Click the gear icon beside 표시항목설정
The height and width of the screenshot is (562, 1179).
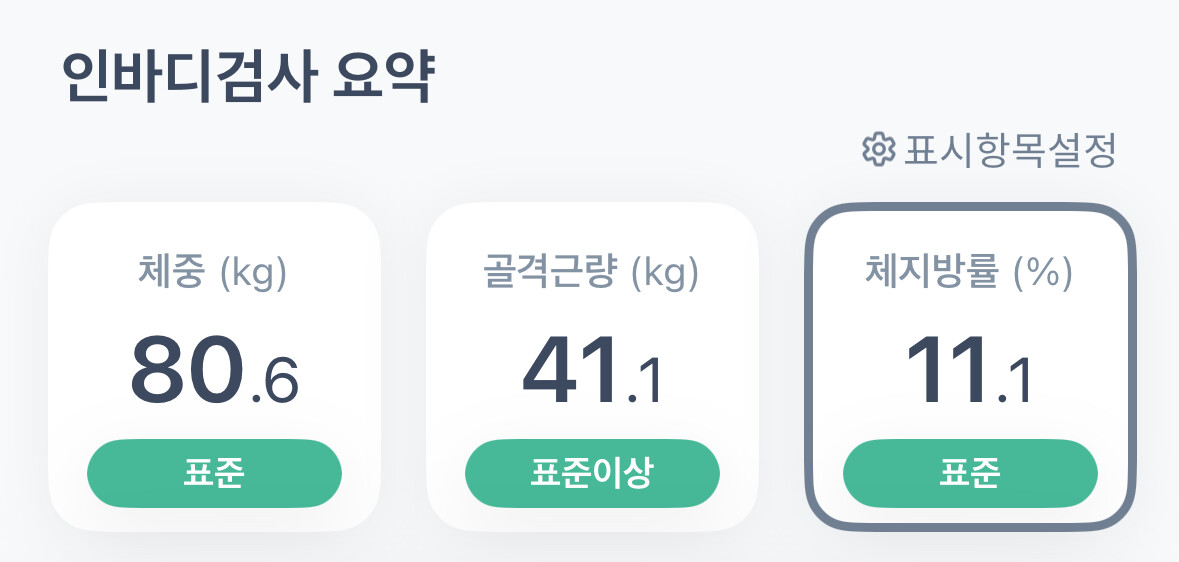coord(878,150)
